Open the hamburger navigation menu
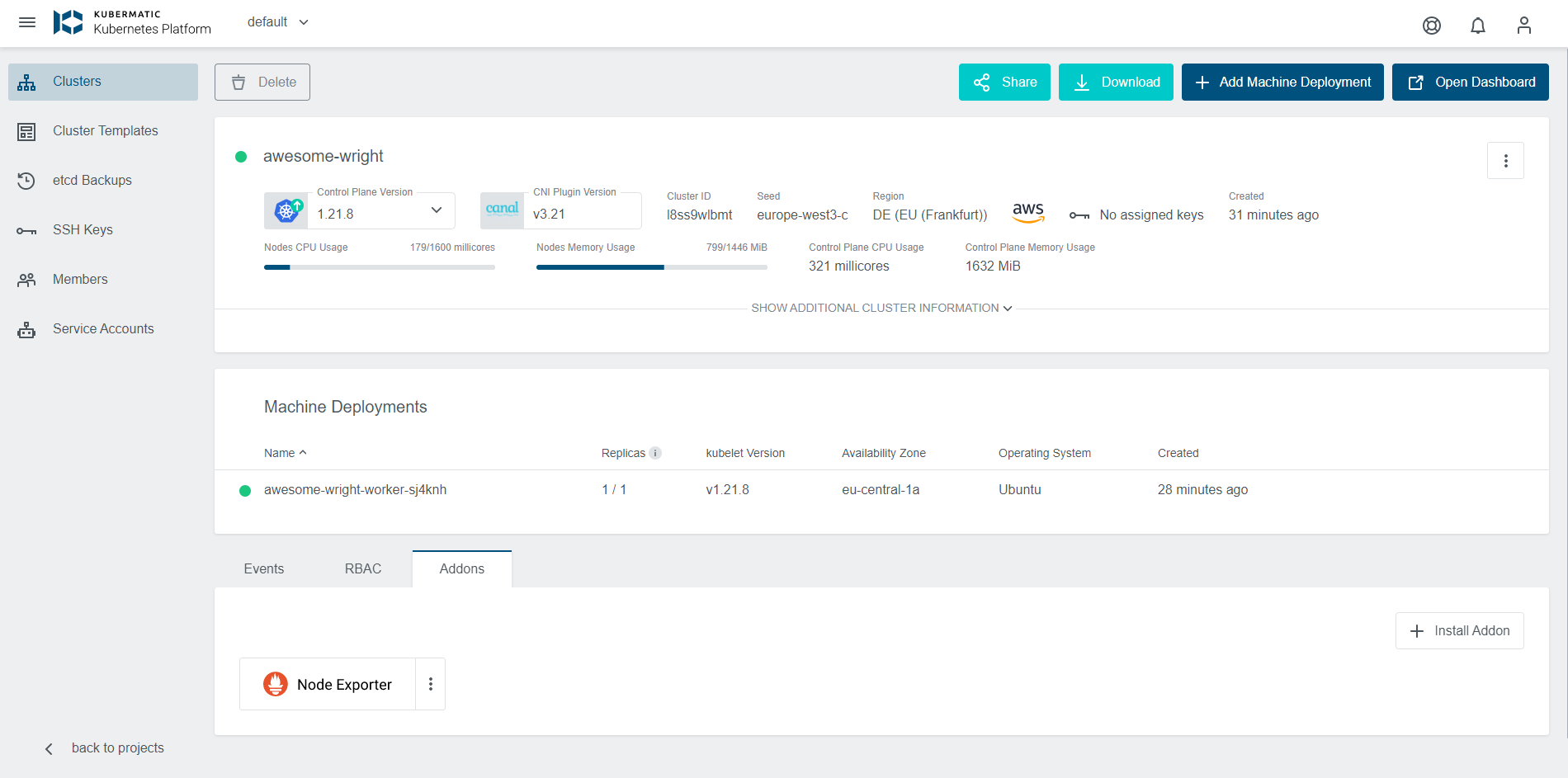The width and height of the screenshot is (1568, 778). (27, 22)
